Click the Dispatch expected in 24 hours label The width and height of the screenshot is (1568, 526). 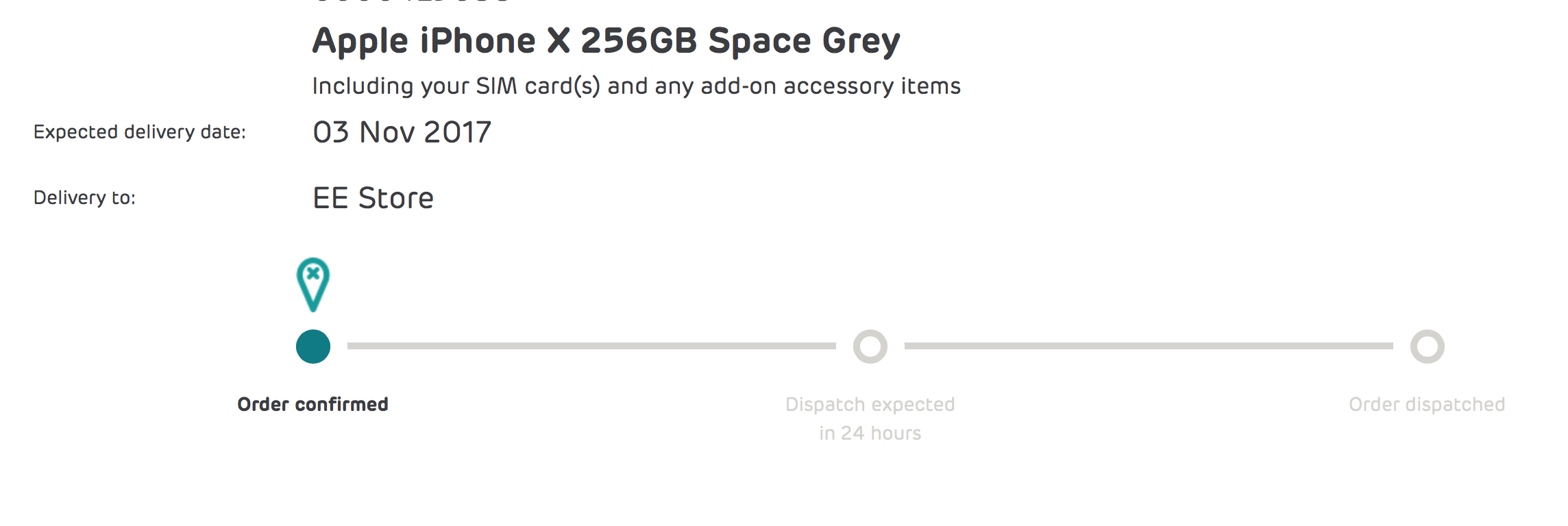870,418
